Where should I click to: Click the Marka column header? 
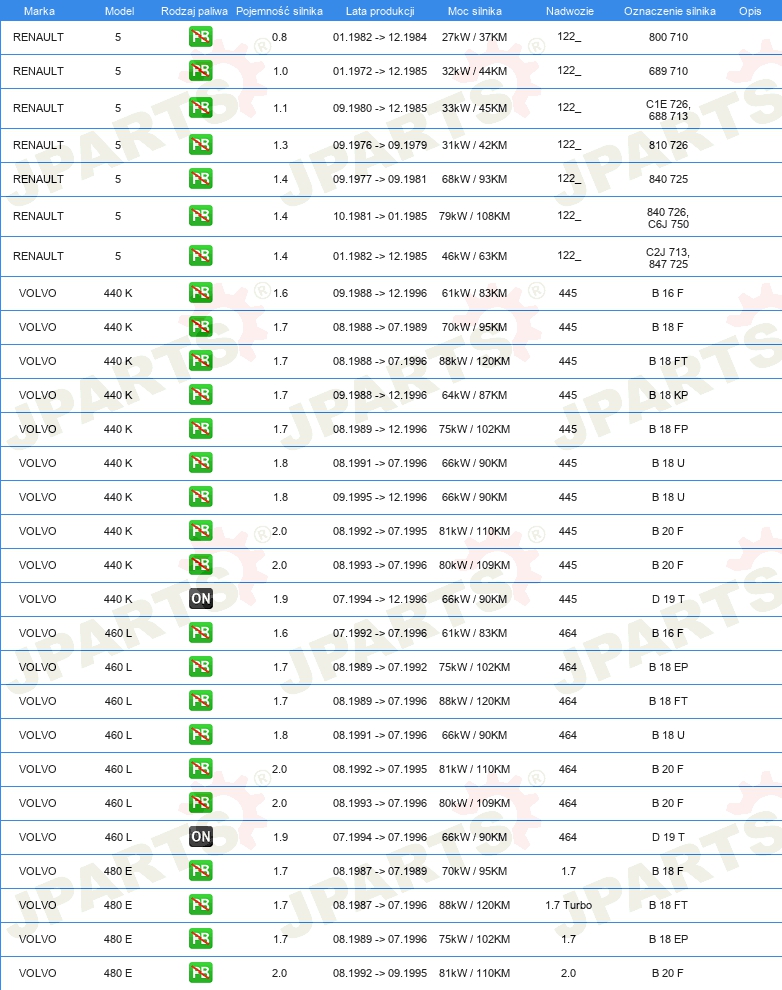point(39,11)
